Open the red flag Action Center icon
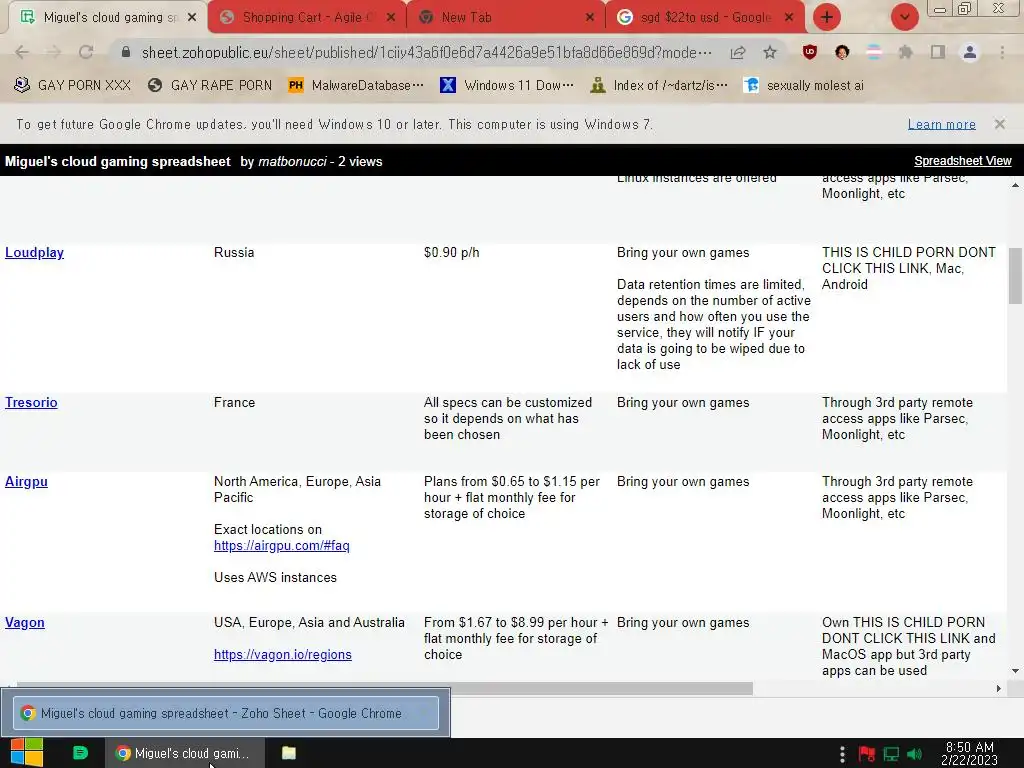Image resolution: width=1024 pixels, height=768 pixels. tap(867, 754)
